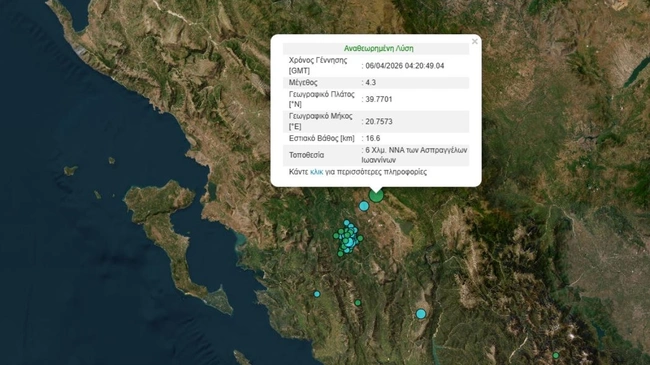650x365 pixels.
Task: Select the large cyan marker southeast near the lake
Action: click(421, 314)
